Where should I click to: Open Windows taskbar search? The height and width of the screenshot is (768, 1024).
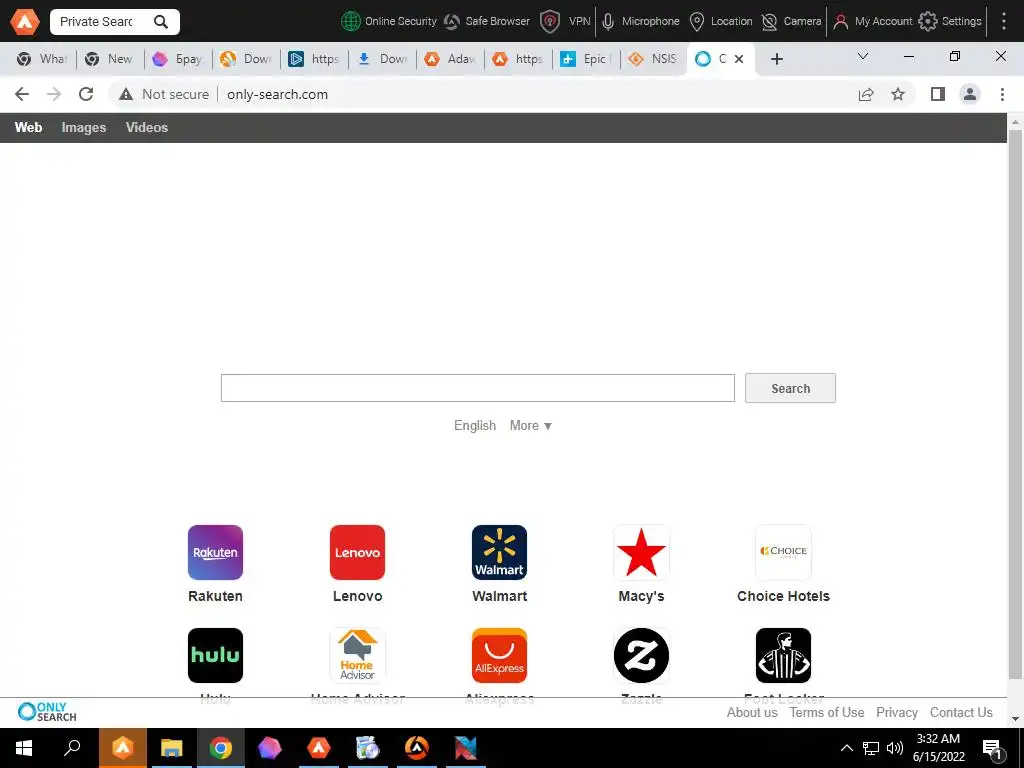point(72,748)
